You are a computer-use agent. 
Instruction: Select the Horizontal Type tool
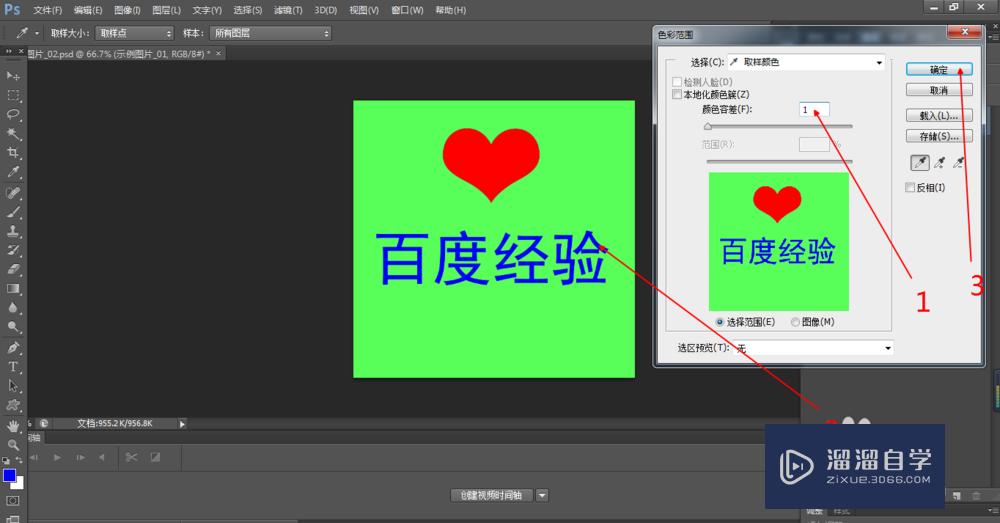point(13,367)
